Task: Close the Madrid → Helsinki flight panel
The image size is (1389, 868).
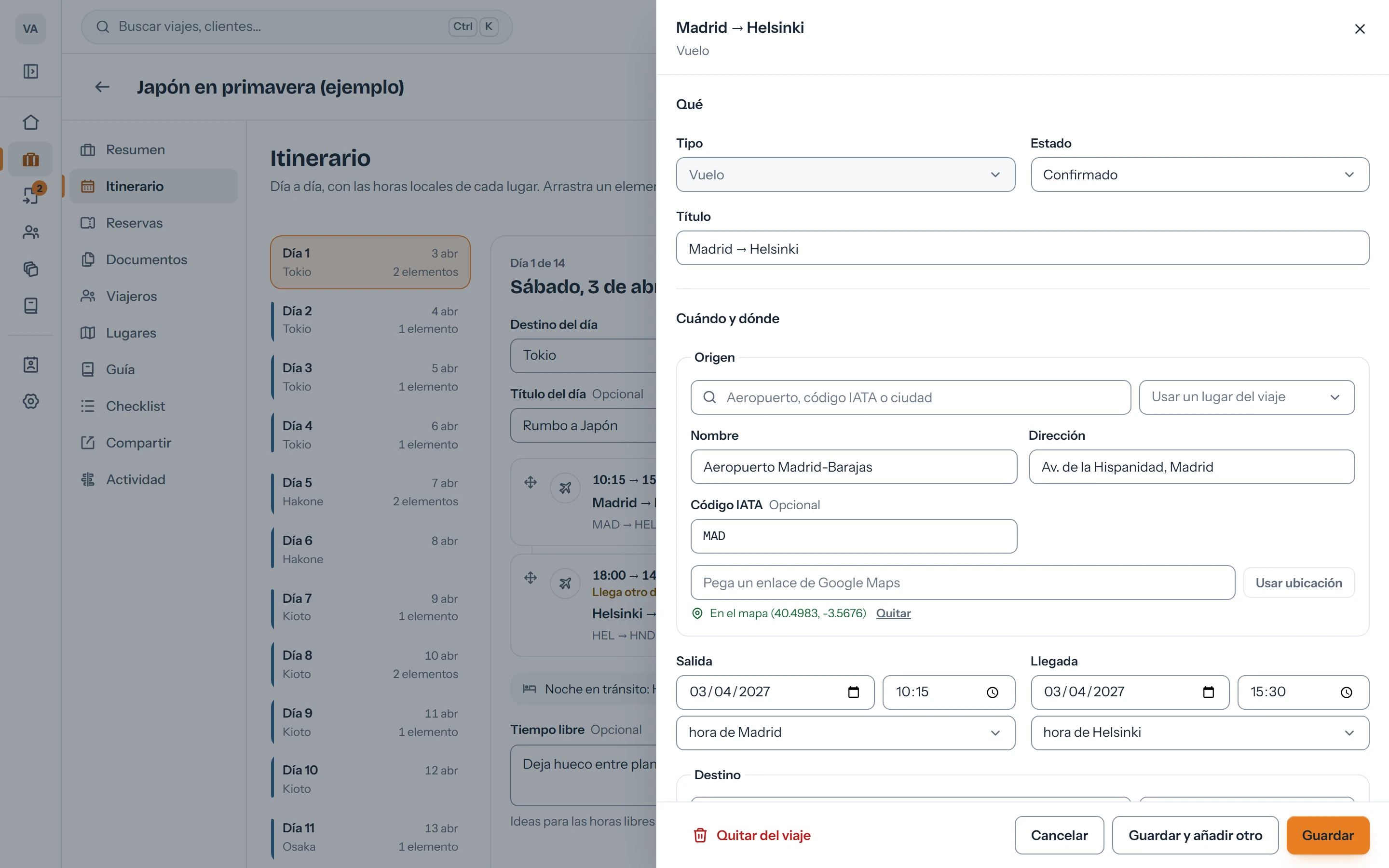Action: (1359, 29)
